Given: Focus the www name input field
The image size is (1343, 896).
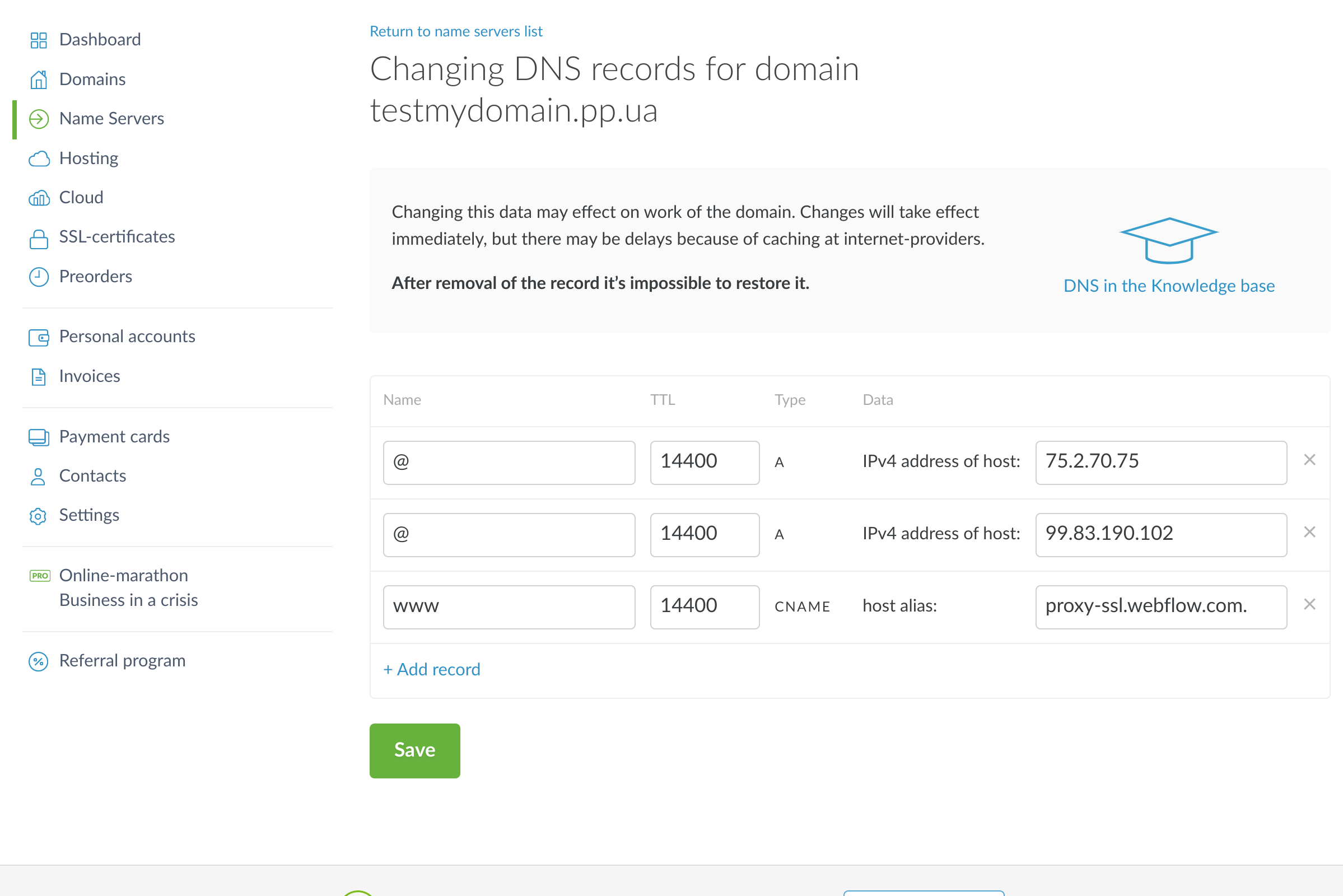Looking at the screenshot, I should (509, 607).
